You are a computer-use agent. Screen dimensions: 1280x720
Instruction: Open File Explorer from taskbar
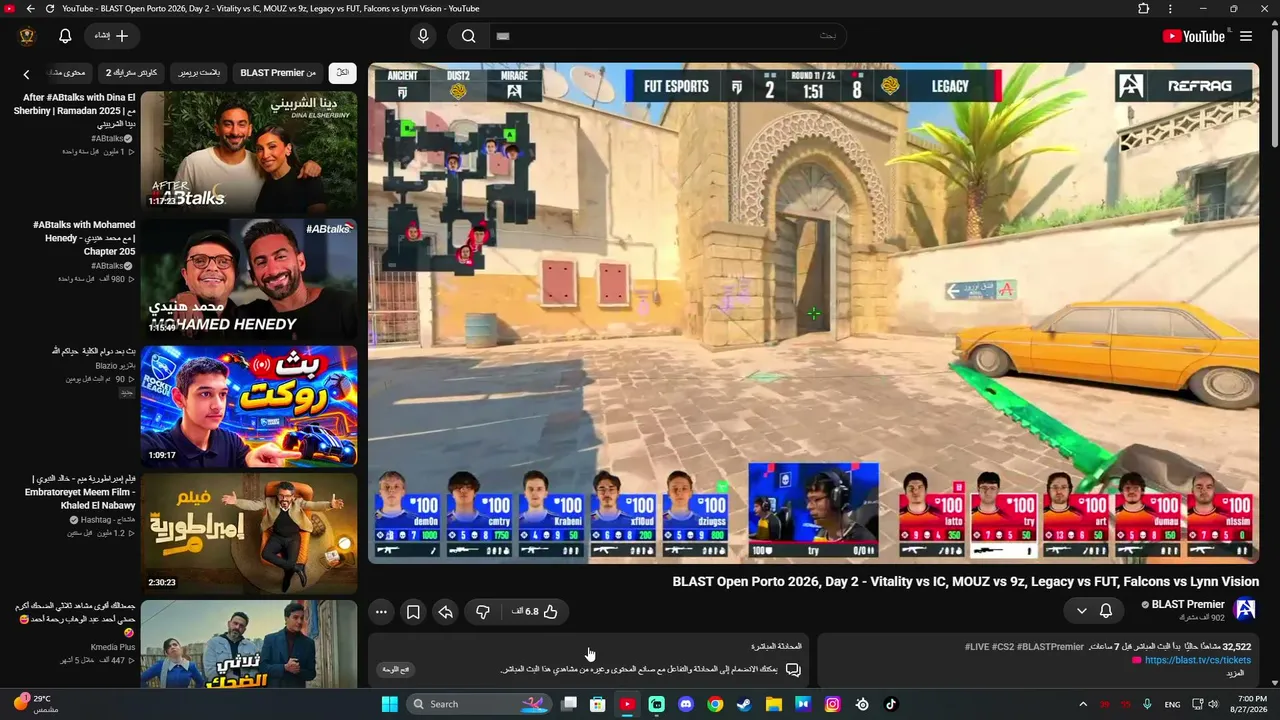tap(774, 704)
